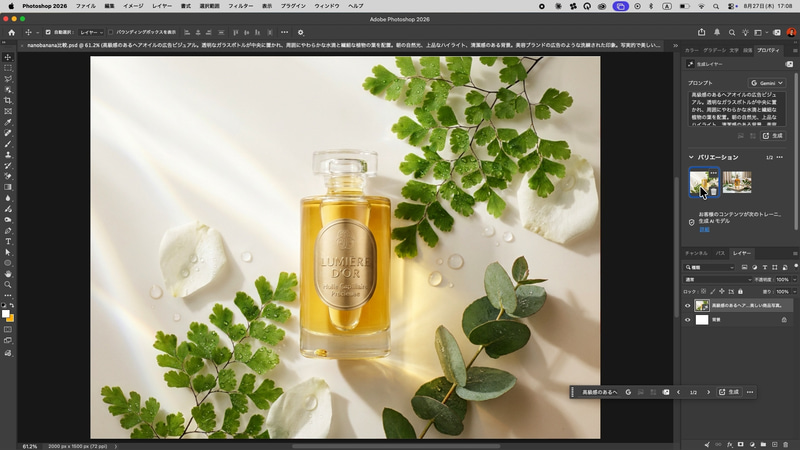Click the align left edges icon
This screenshot has height=450, width=800.
(187, 32)
